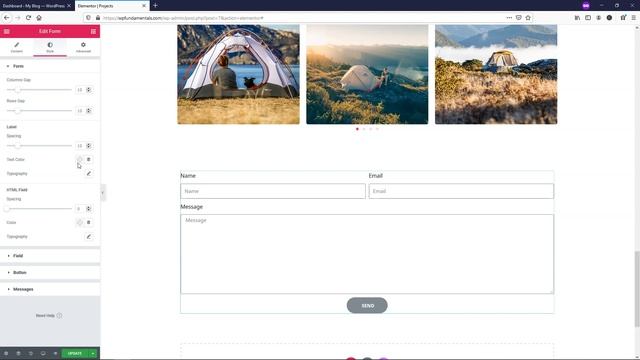Open the Elementor hamburger menu
The image size is (640, 360).
coord(7,31)
